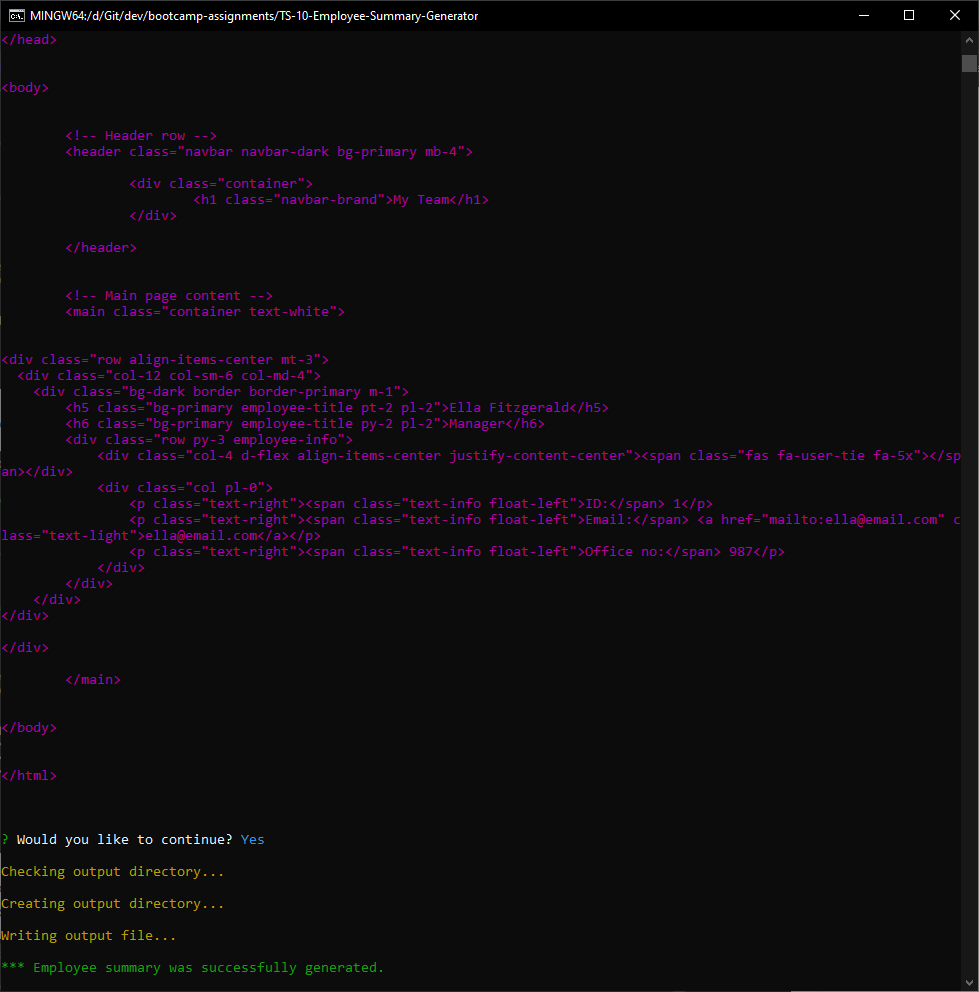The image size is (979, 992).
Task: Click the 'My Team' navbar-brand text
Action: click(419, 199)
